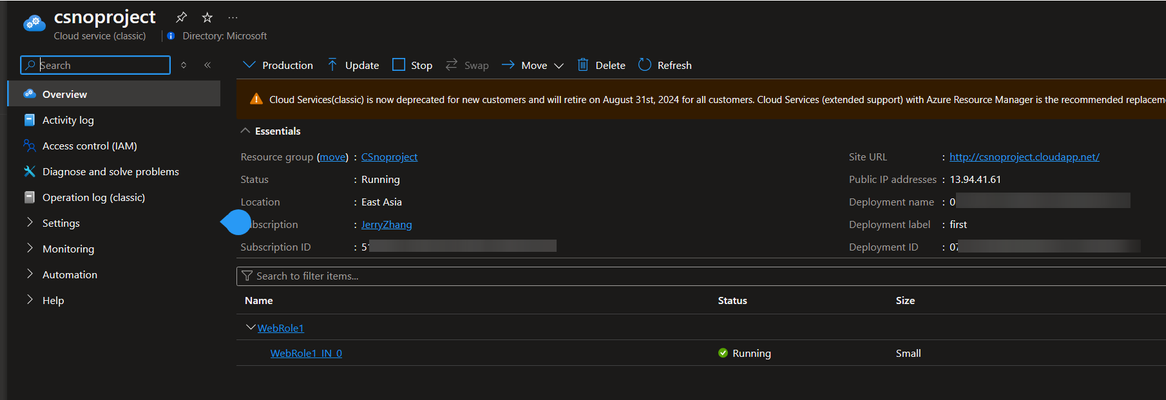Click the move link next to Resource group

(x=333, y=157)
